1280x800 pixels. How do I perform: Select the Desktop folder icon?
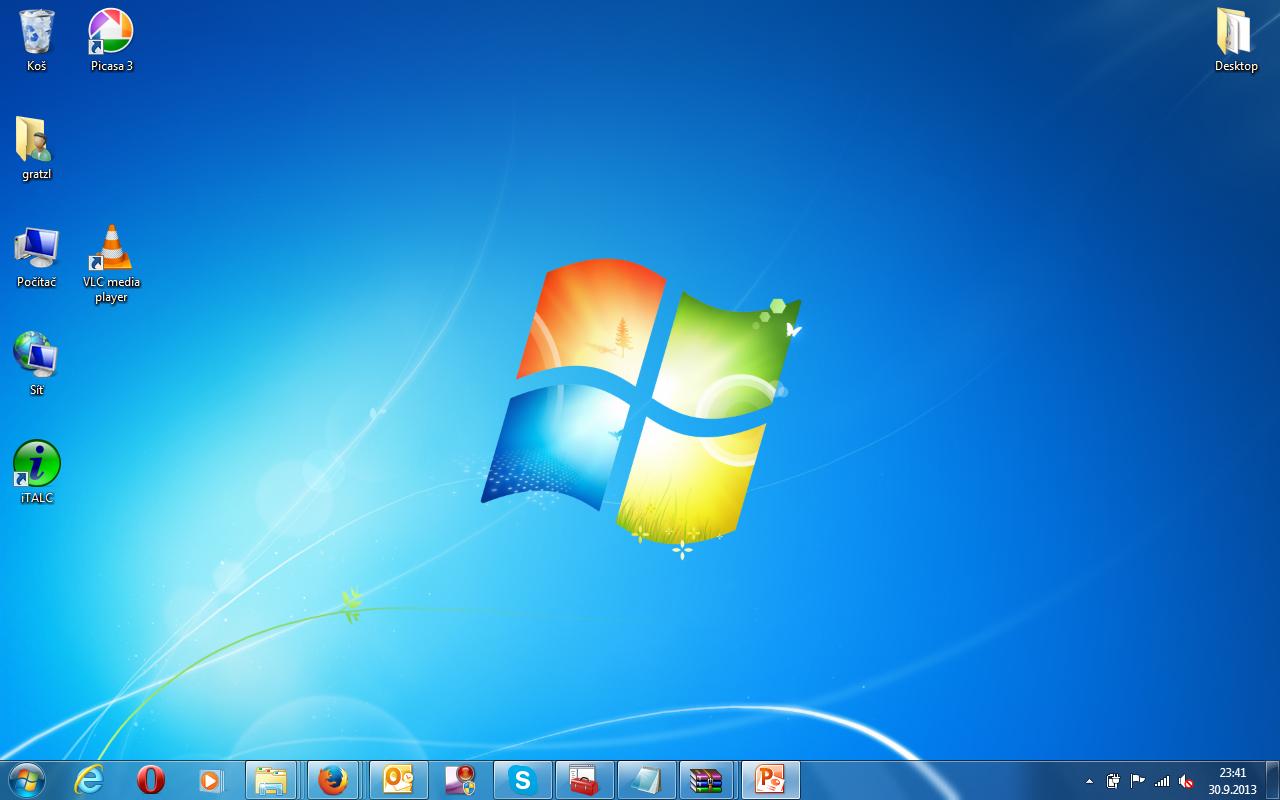coord(1236,40)
